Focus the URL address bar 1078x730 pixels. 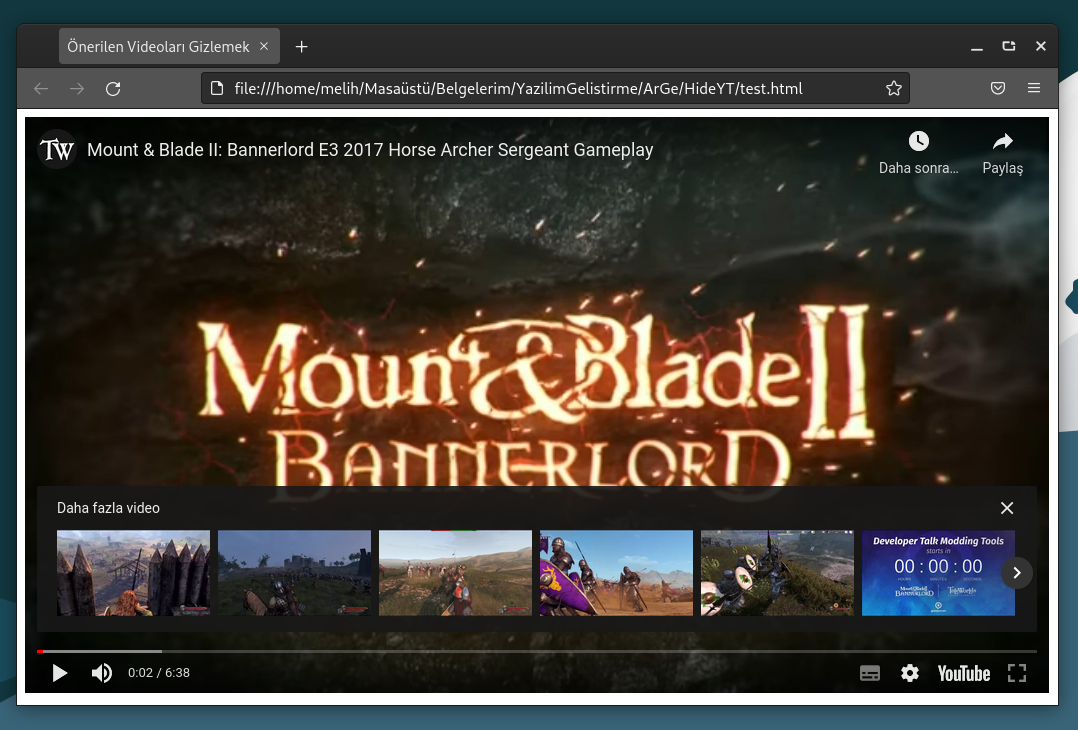555,89
